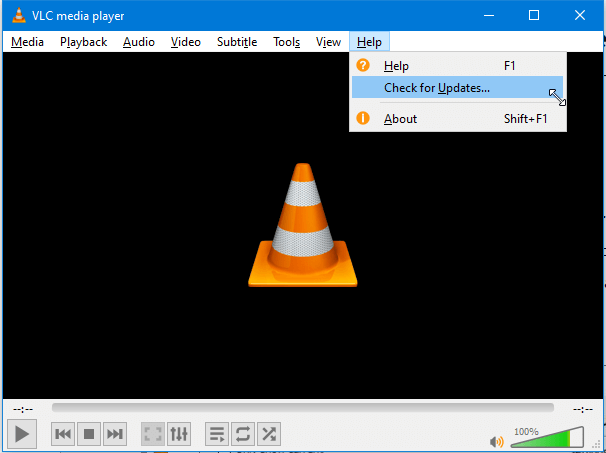Click the Play button
Image resolution: width=606 pixels, height=453 pixels.
(x=22, y=434)
